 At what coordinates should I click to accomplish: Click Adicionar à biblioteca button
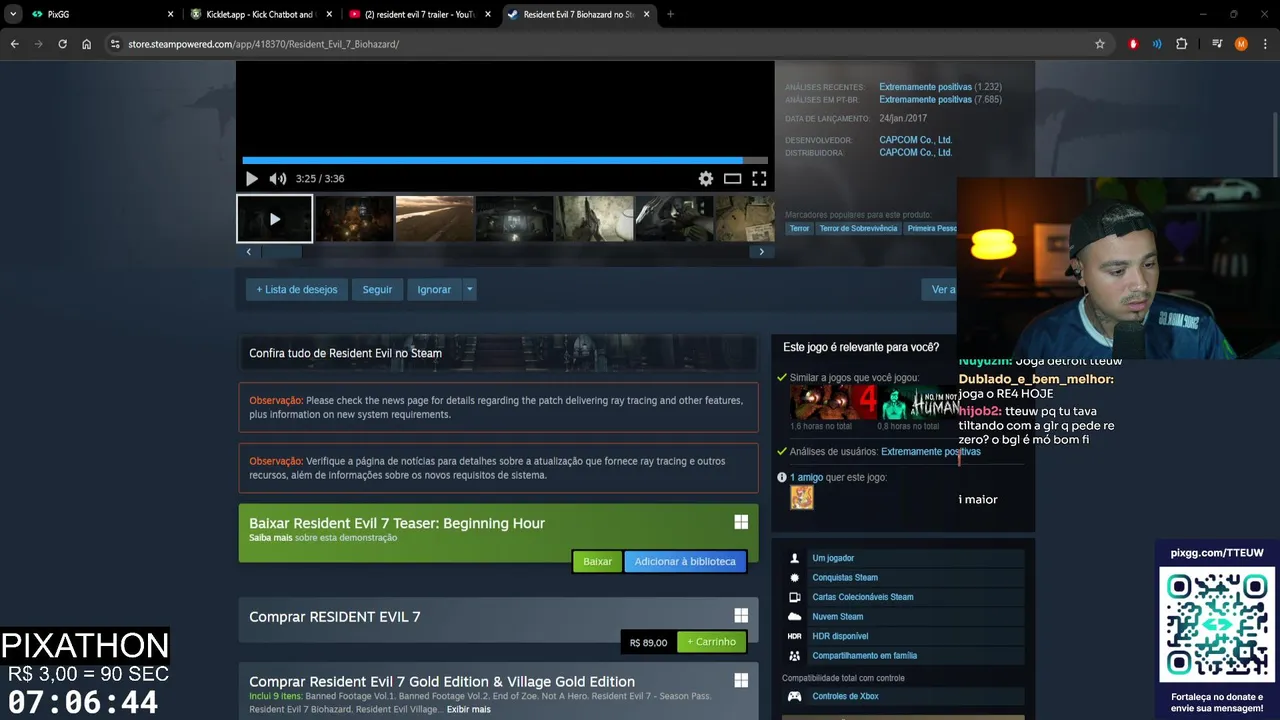tap(685, 561)
